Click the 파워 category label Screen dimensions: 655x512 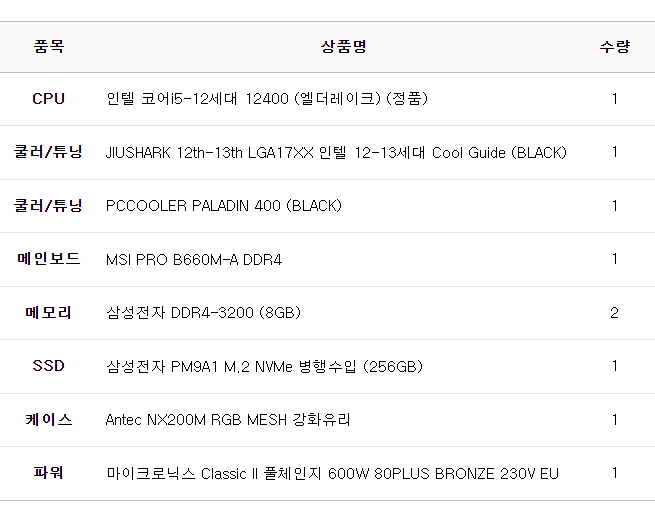pos(48,473)
